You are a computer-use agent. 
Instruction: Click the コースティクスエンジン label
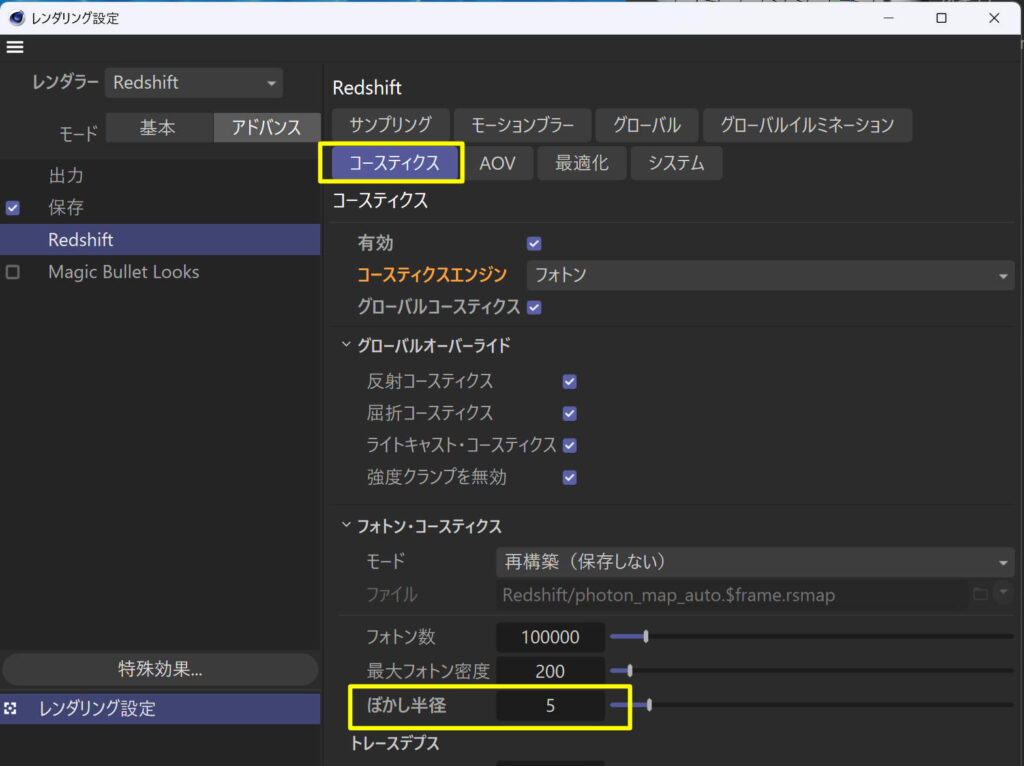click(x=432, y=275)
